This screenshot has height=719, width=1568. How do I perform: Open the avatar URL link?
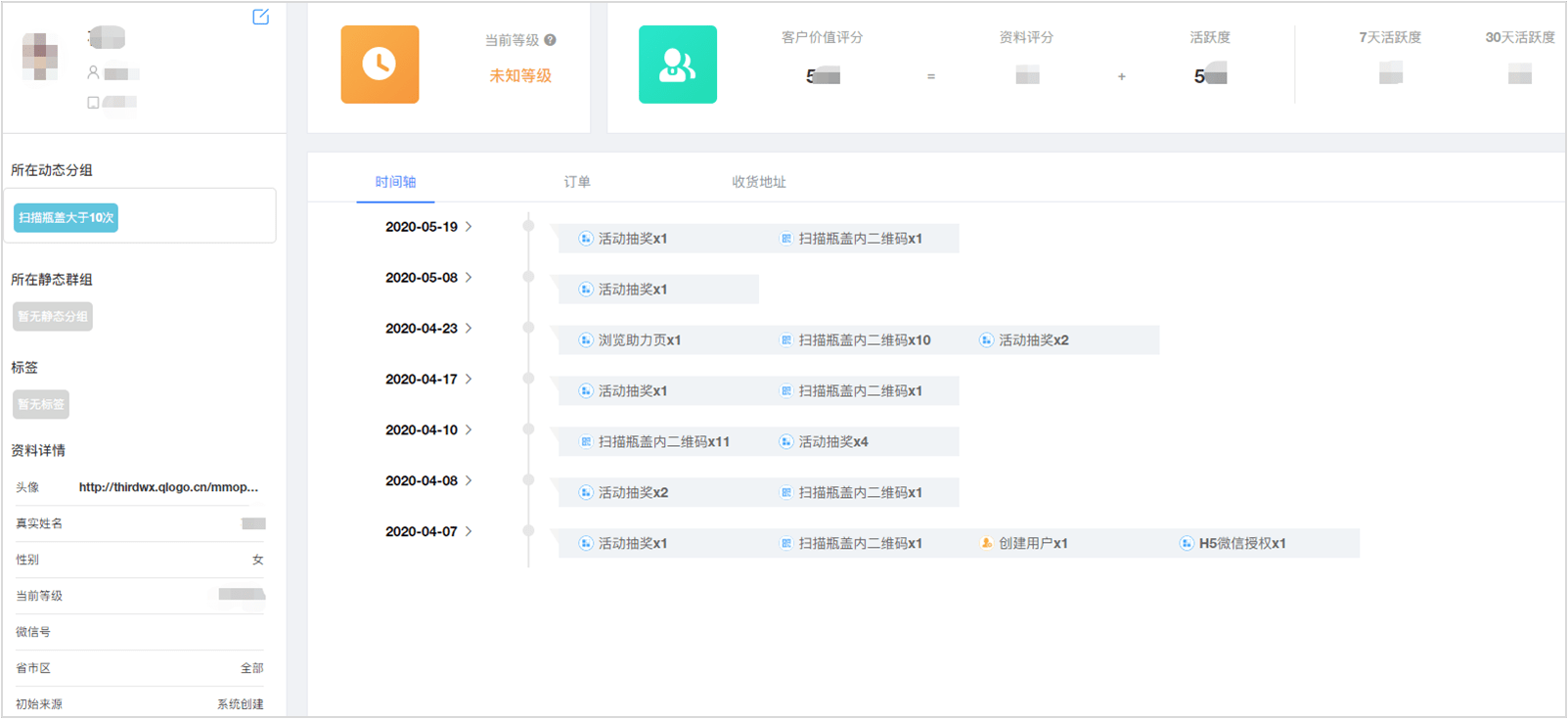(168, 487)
